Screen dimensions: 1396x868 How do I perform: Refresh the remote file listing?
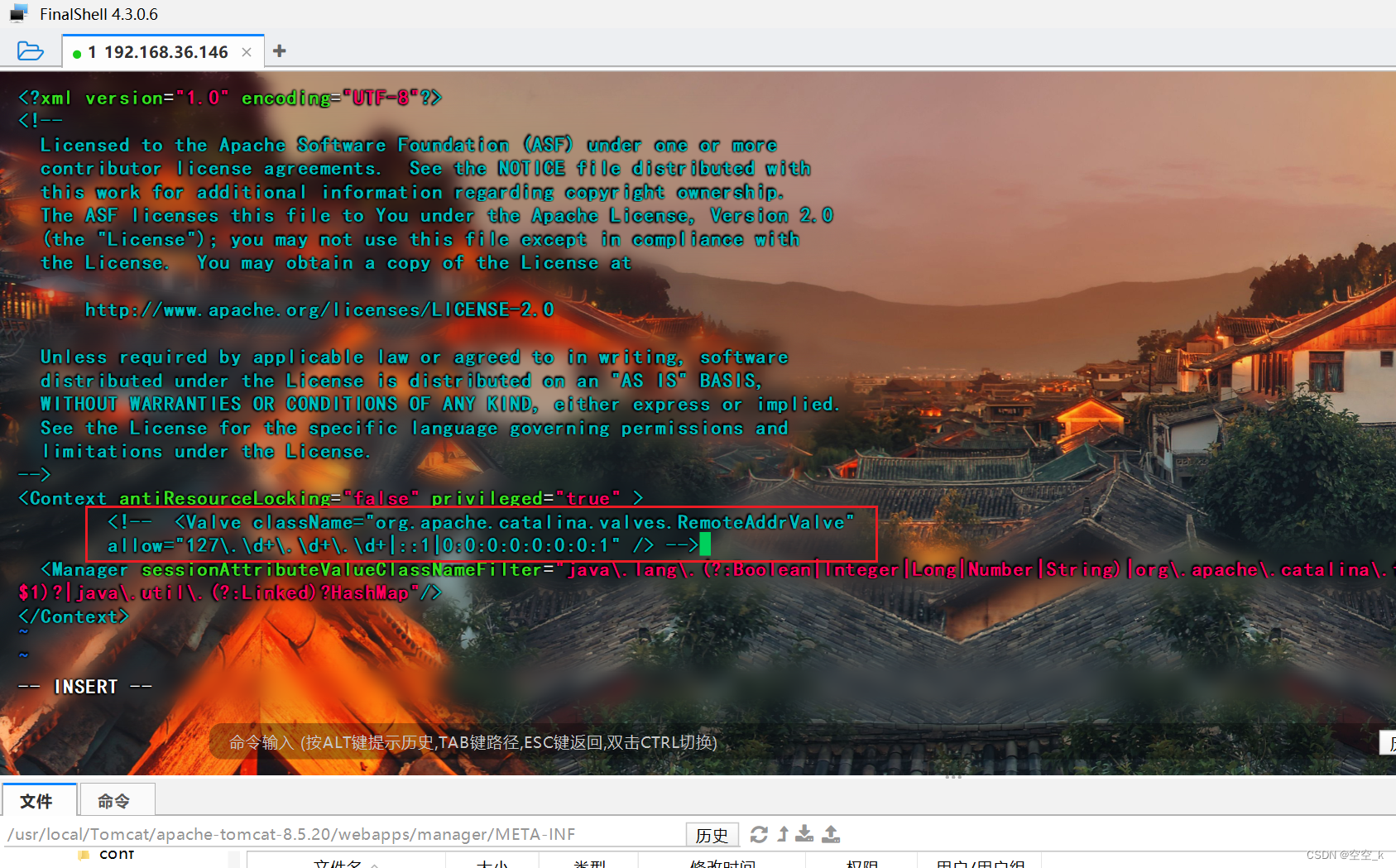click(759, 834)
